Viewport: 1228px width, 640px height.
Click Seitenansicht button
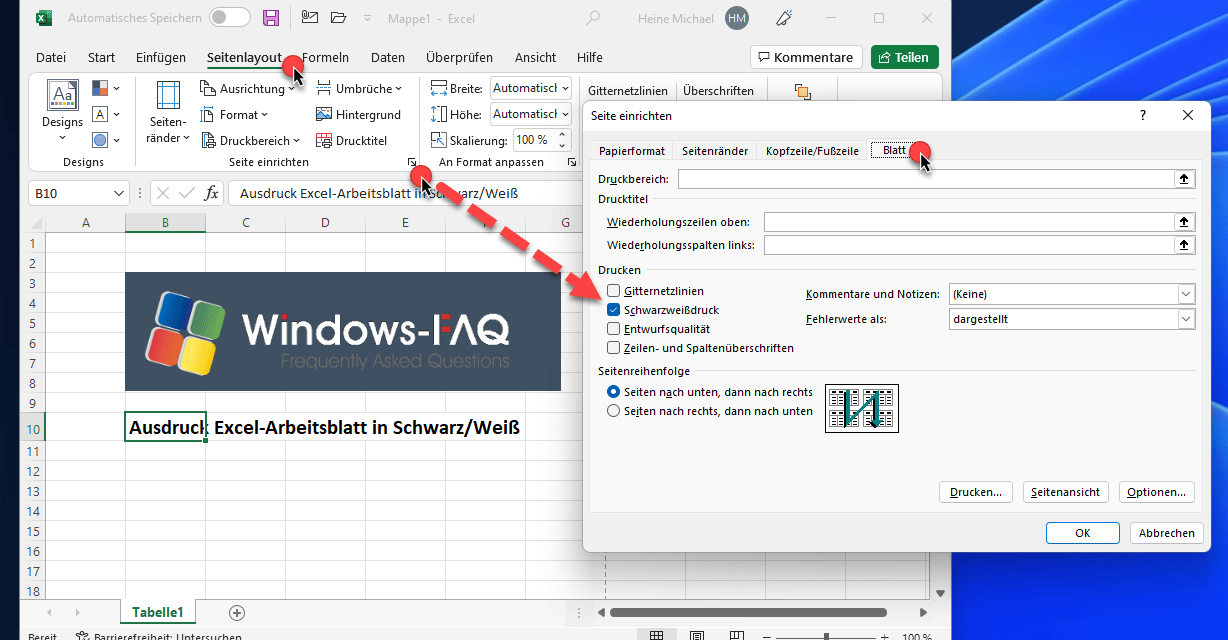tap(1066, 492)
